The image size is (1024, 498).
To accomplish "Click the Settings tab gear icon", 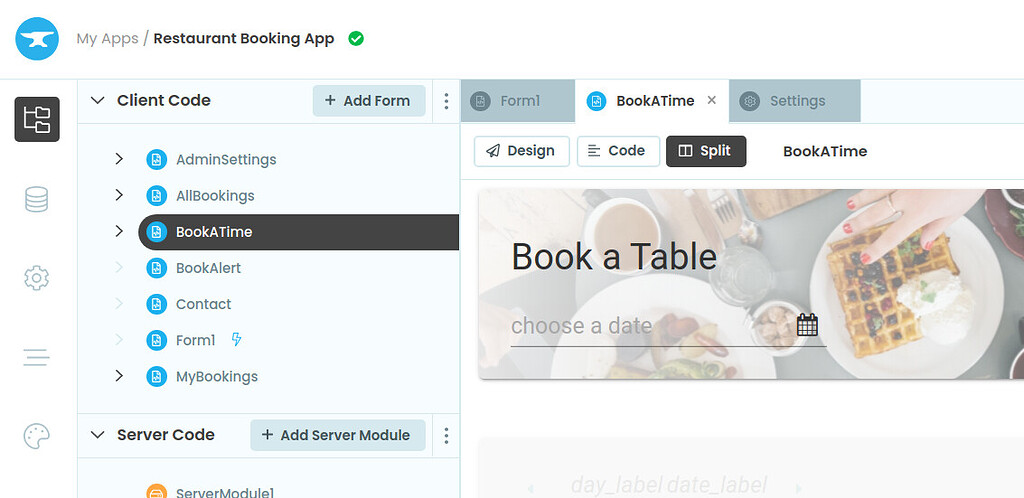I will click(x=749, y=101).
